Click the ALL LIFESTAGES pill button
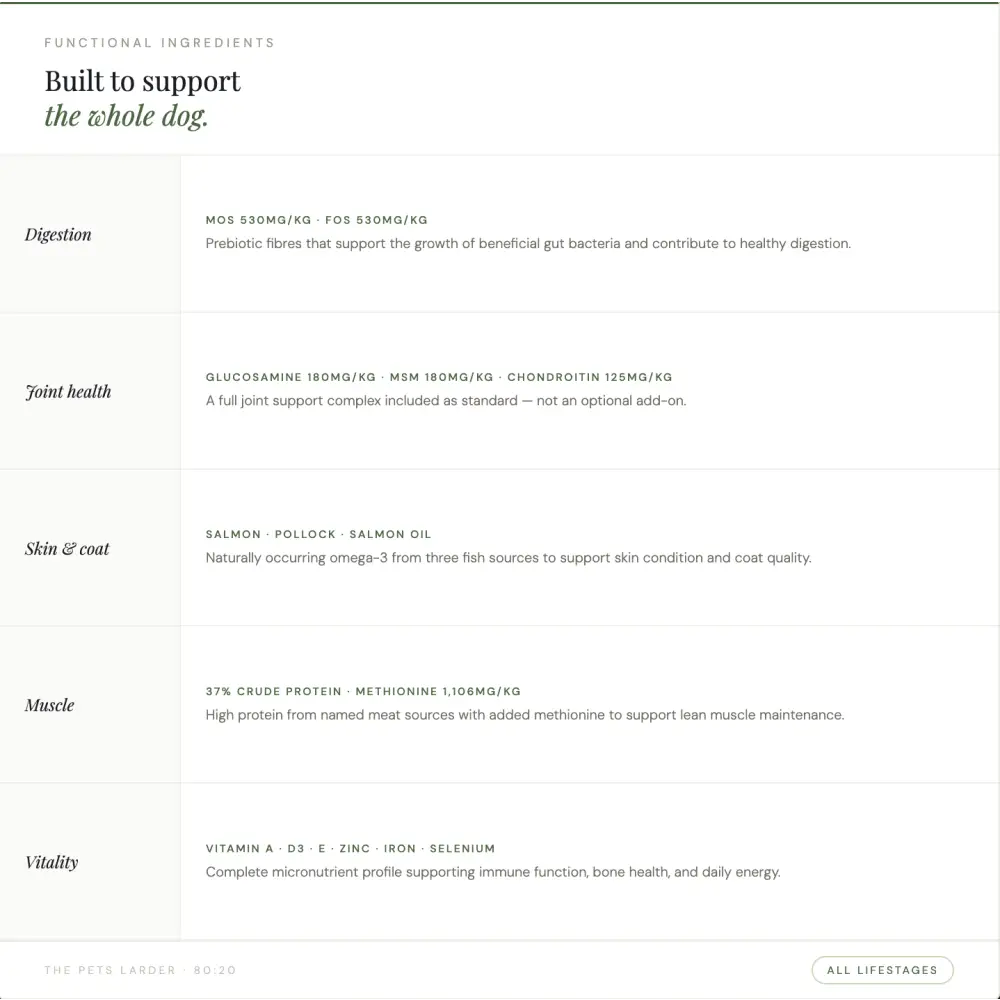Image resolution: width=1000 pixels, height=1000 pixels. (882, 970)
